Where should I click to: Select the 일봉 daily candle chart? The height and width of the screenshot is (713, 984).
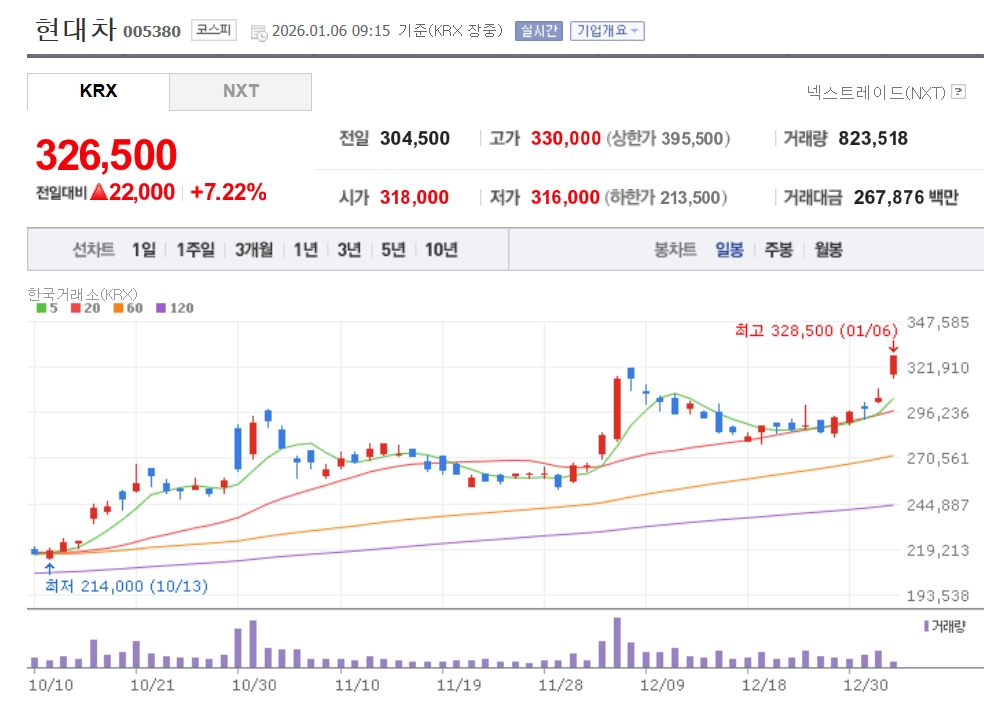coord(729,250)
